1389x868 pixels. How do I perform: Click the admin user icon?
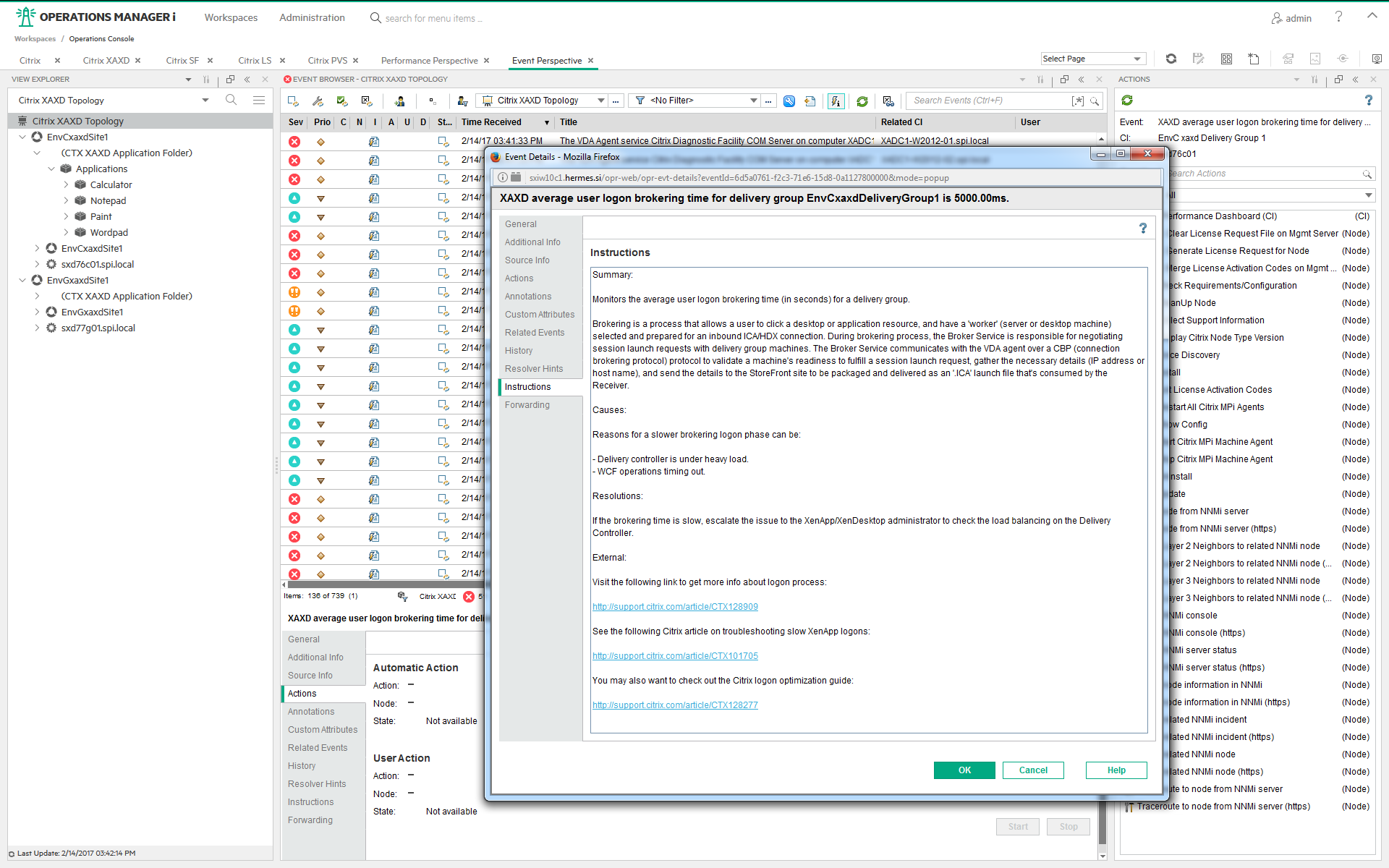click(x=1277, y=18)
